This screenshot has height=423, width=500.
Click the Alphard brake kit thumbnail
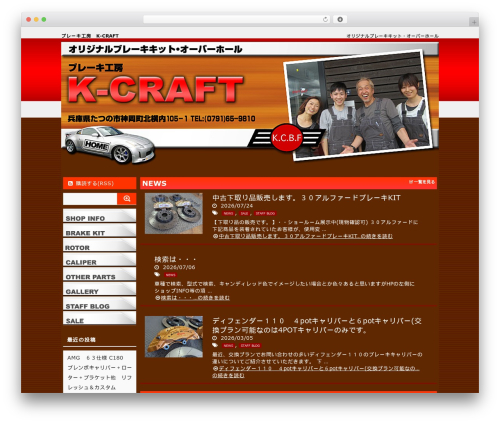(174, 213)
